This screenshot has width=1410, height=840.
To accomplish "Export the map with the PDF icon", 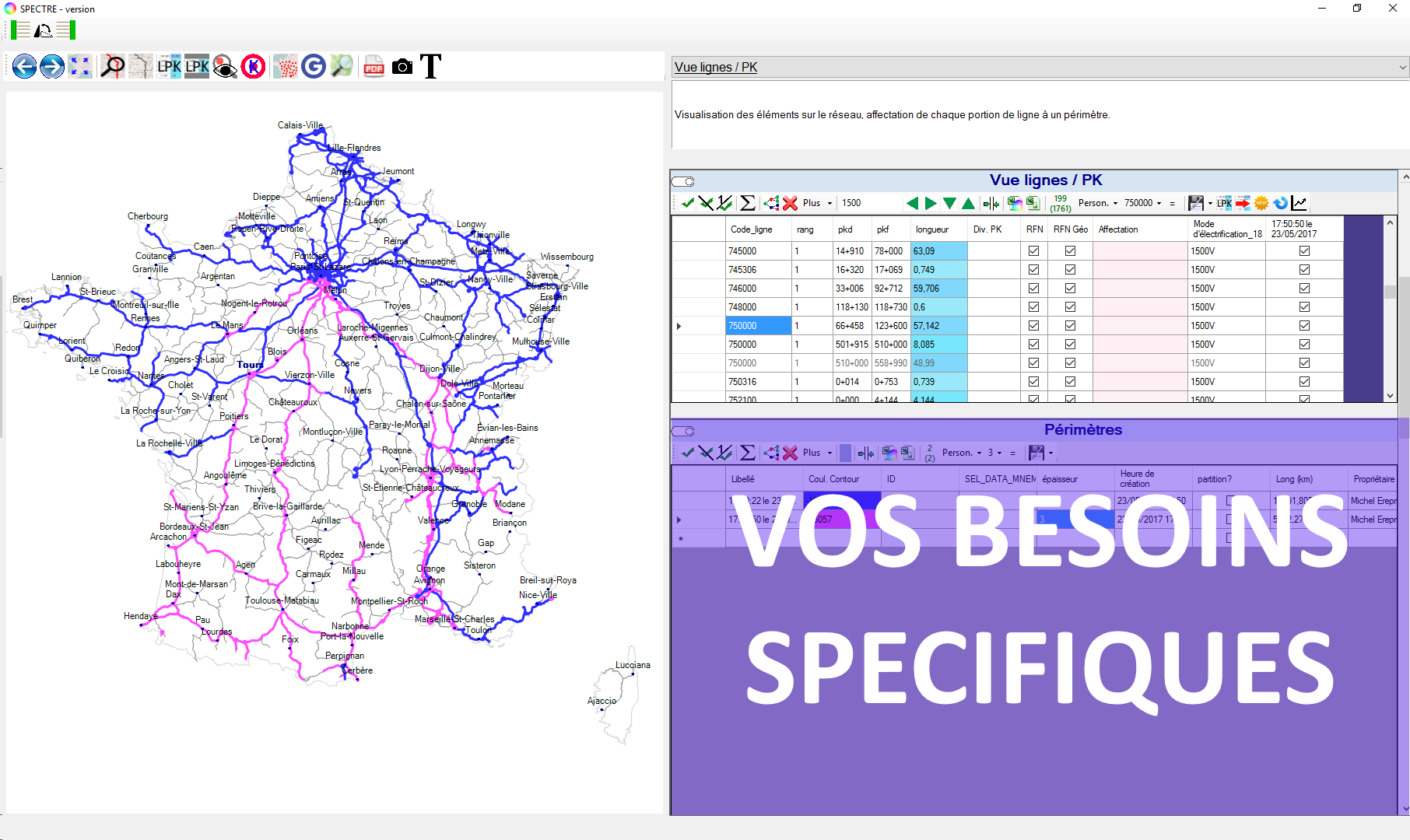I will pyautogui.click(x=374, y=67).
